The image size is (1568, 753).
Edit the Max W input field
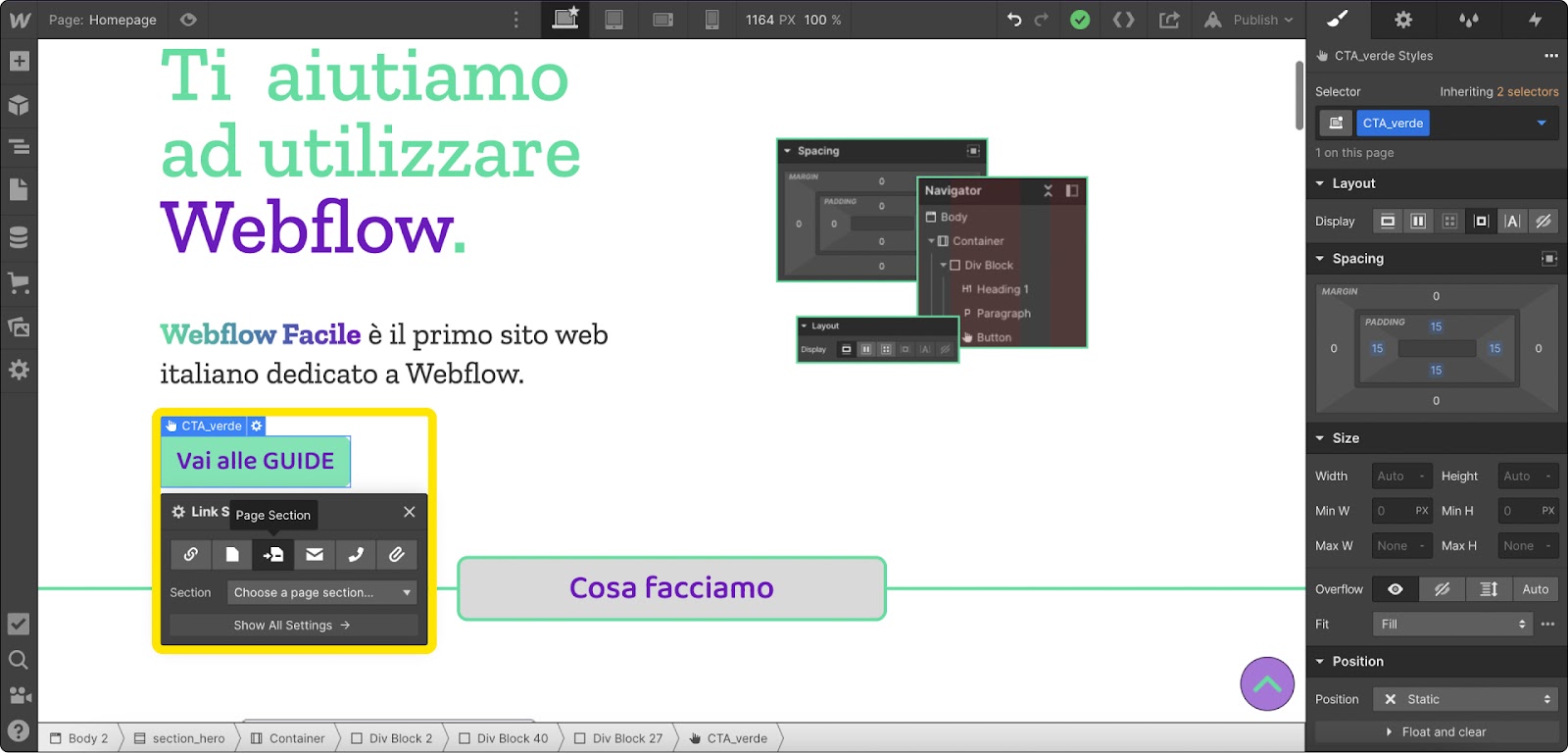1402,546
